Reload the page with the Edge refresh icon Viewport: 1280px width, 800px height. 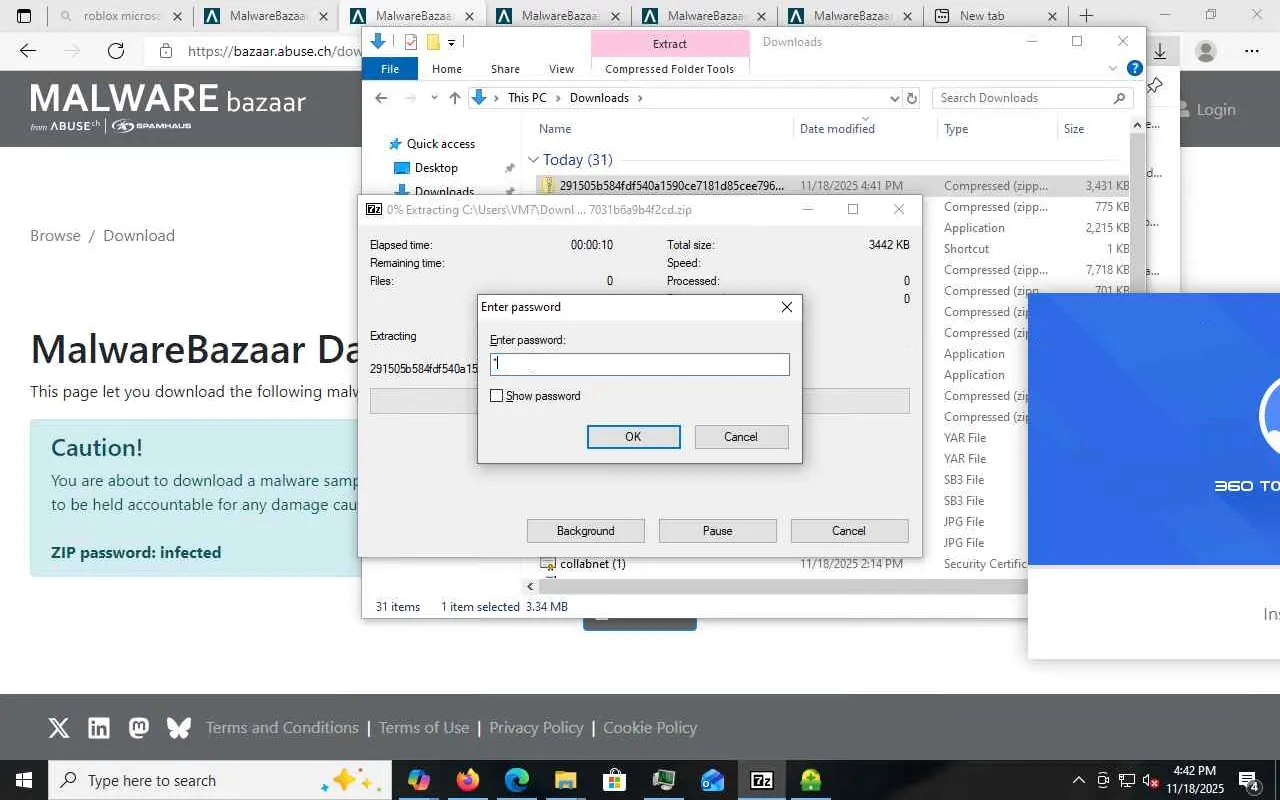pos(116,51)
